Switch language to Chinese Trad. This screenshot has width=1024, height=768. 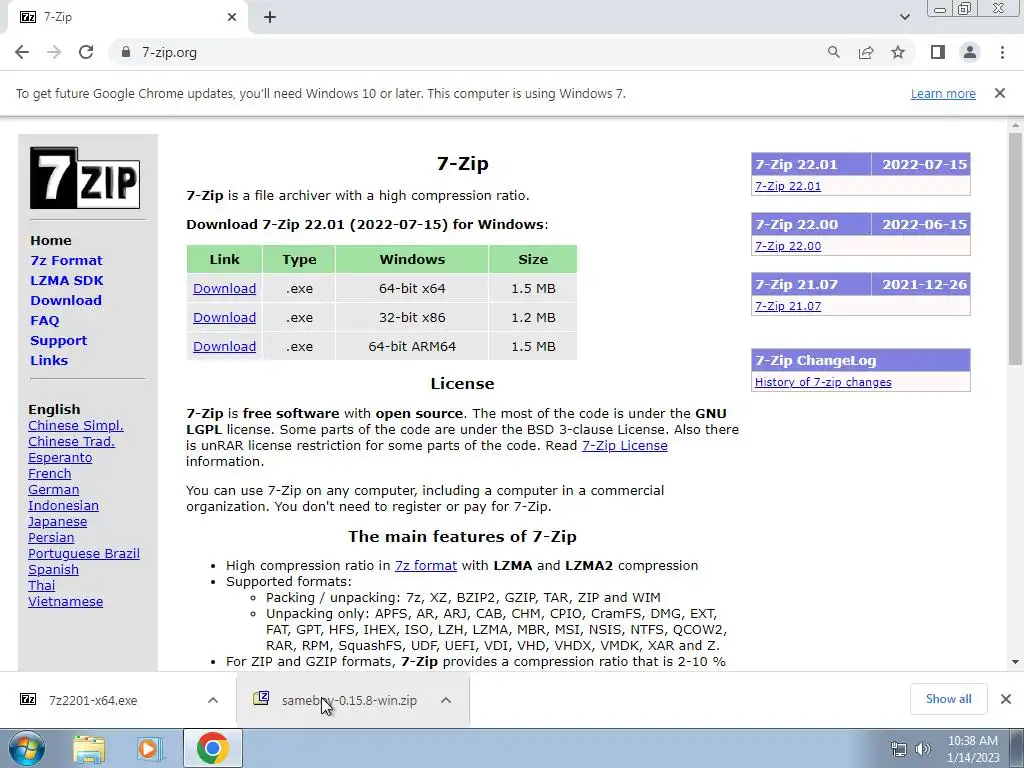[x=71, y=441]
